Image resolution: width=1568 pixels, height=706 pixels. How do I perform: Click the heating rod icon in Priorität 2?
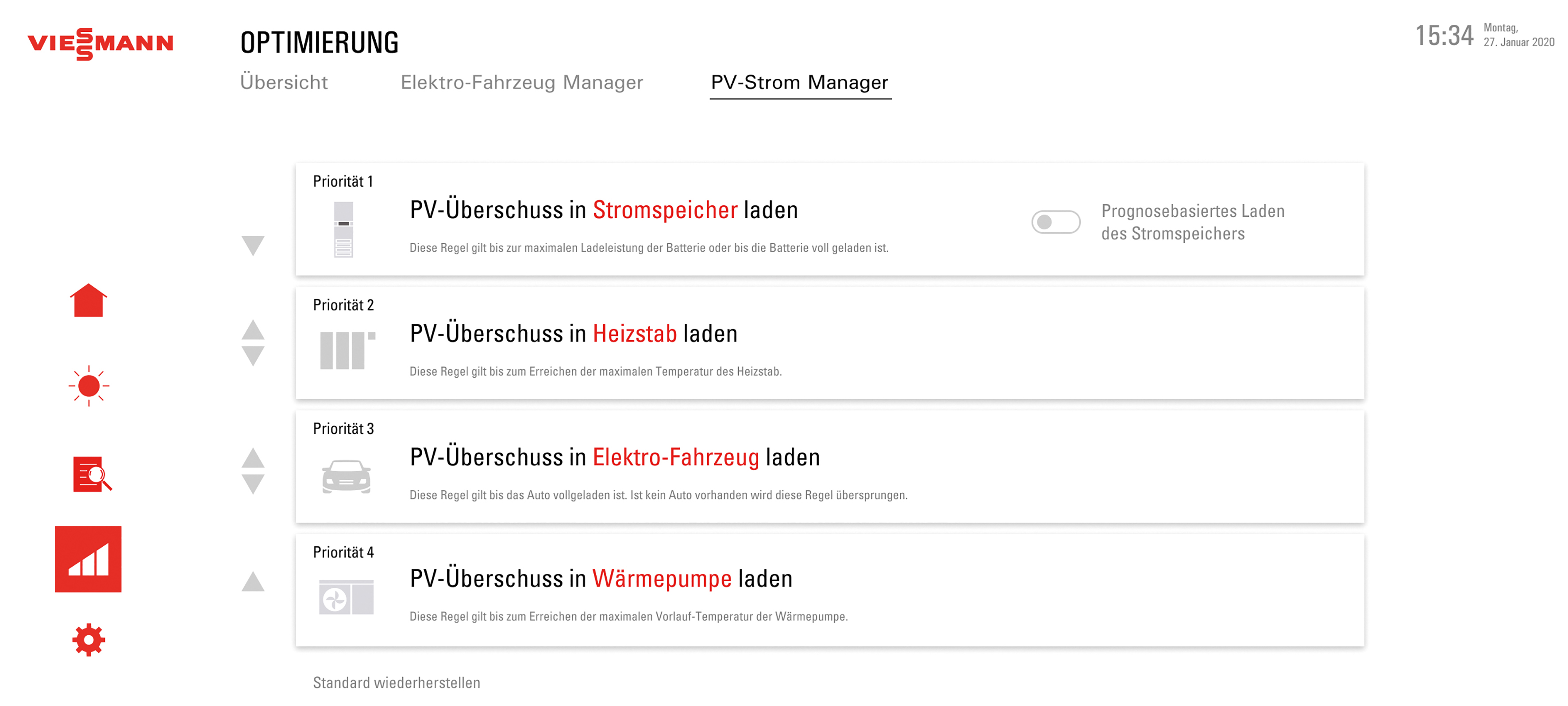tap(347, 350)
